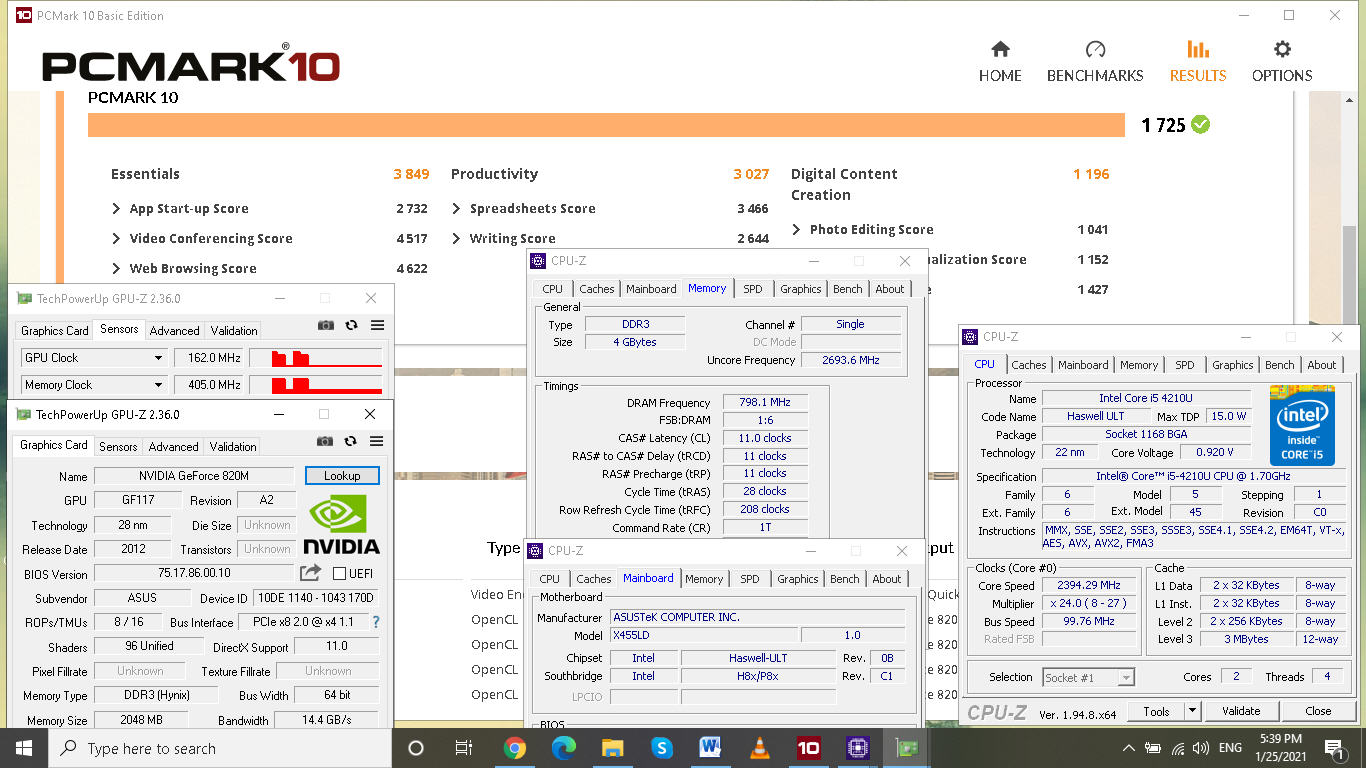
Task: Click GPU name field NVIDIA GeForce 820M
Action: tap(194, 476)
